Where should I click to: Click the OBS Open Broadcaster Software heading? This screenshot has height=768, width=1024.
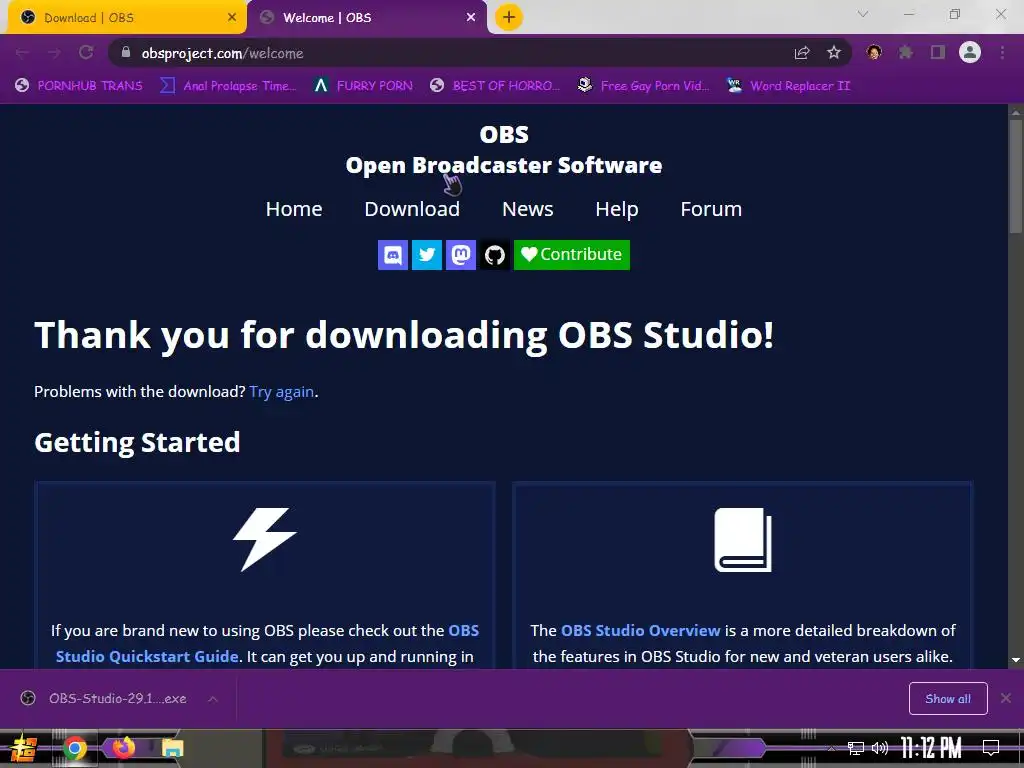click(504, 150)
